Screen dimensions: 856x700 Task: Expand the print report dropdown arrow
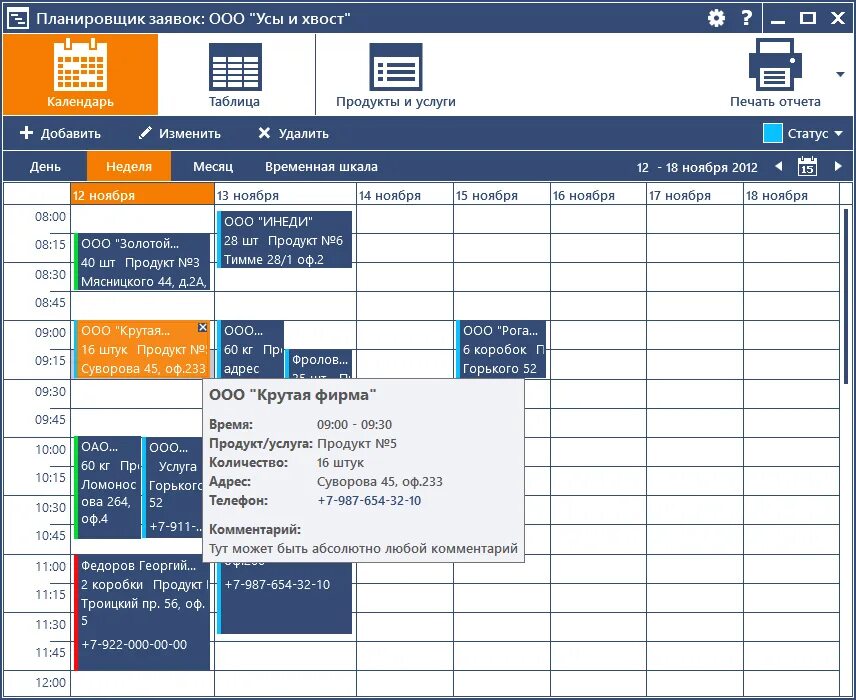(x=840, y=74)
